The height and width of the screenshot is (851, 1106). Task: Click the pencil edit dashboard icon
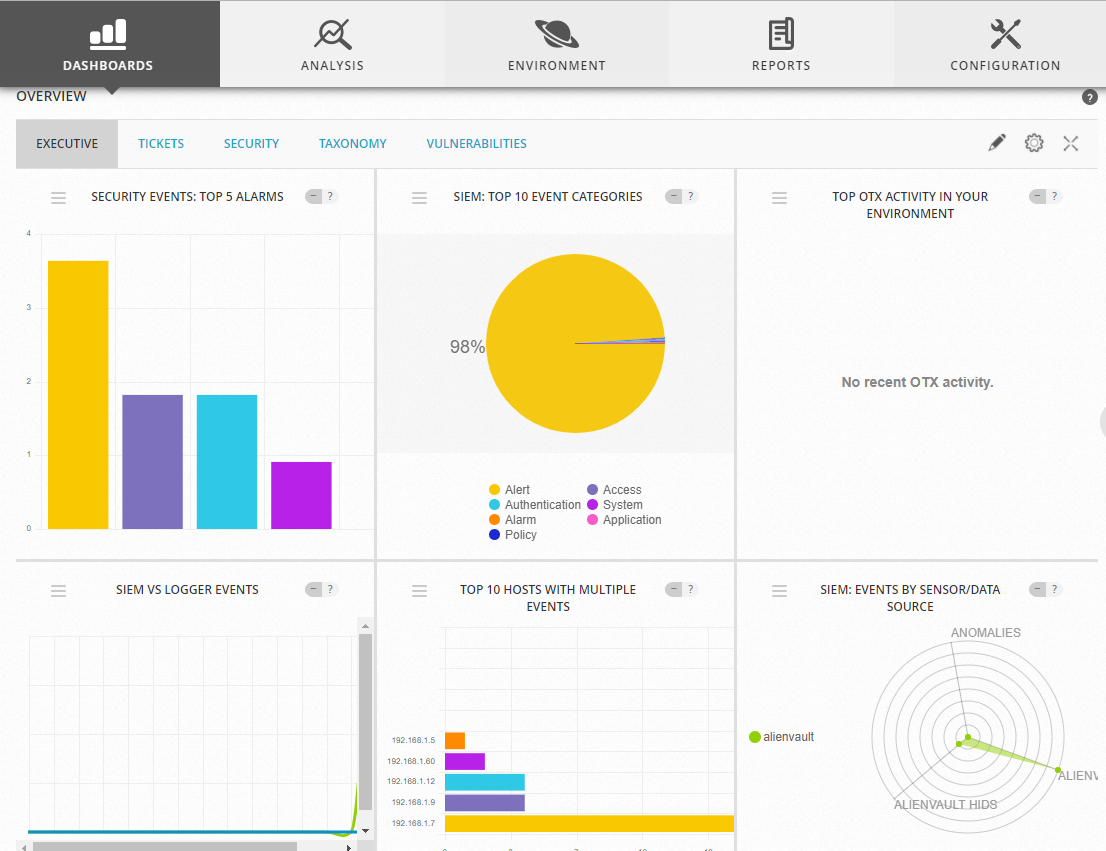click(997, 143)
